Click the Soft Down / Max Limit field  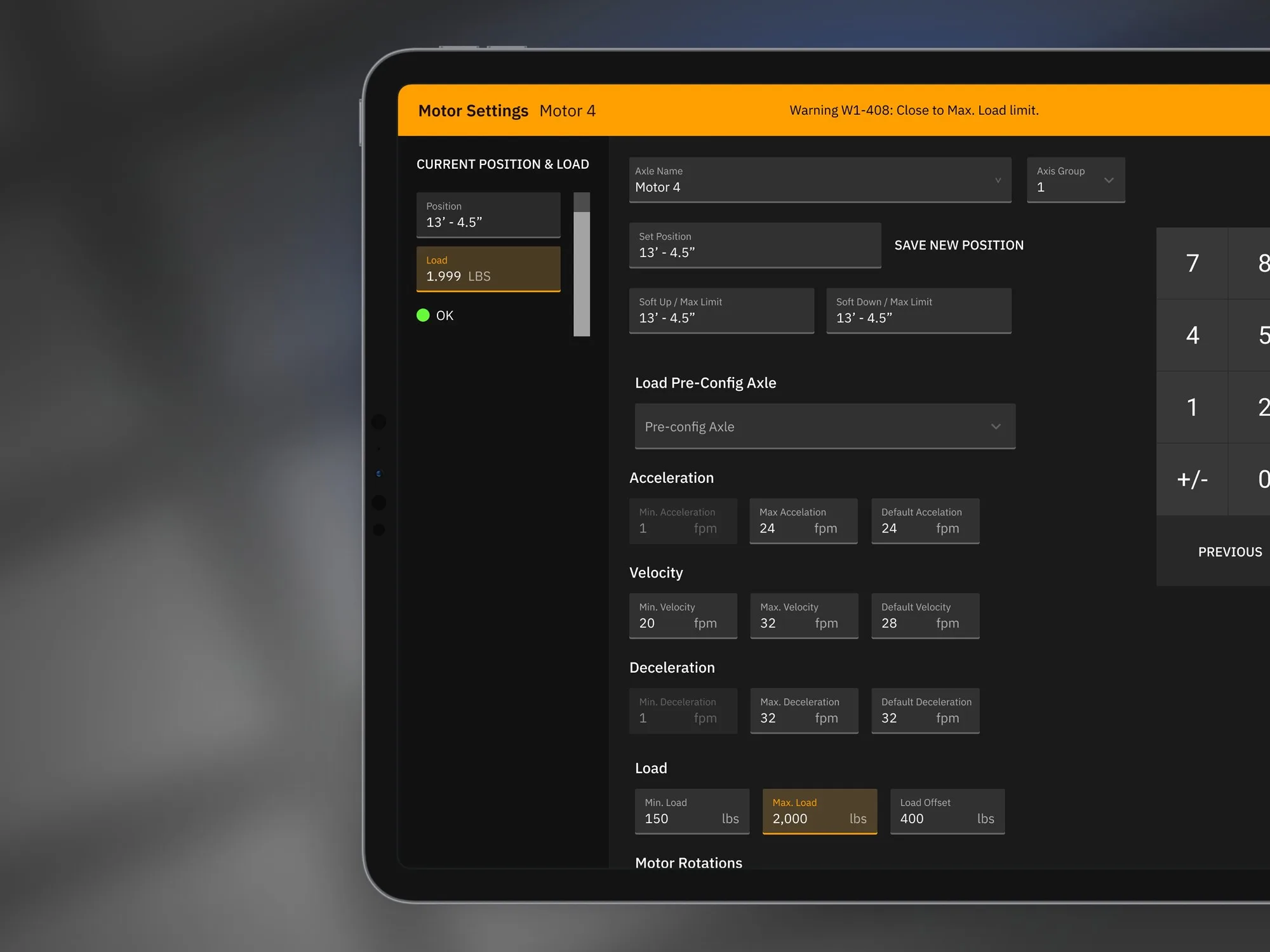[918, 310]
